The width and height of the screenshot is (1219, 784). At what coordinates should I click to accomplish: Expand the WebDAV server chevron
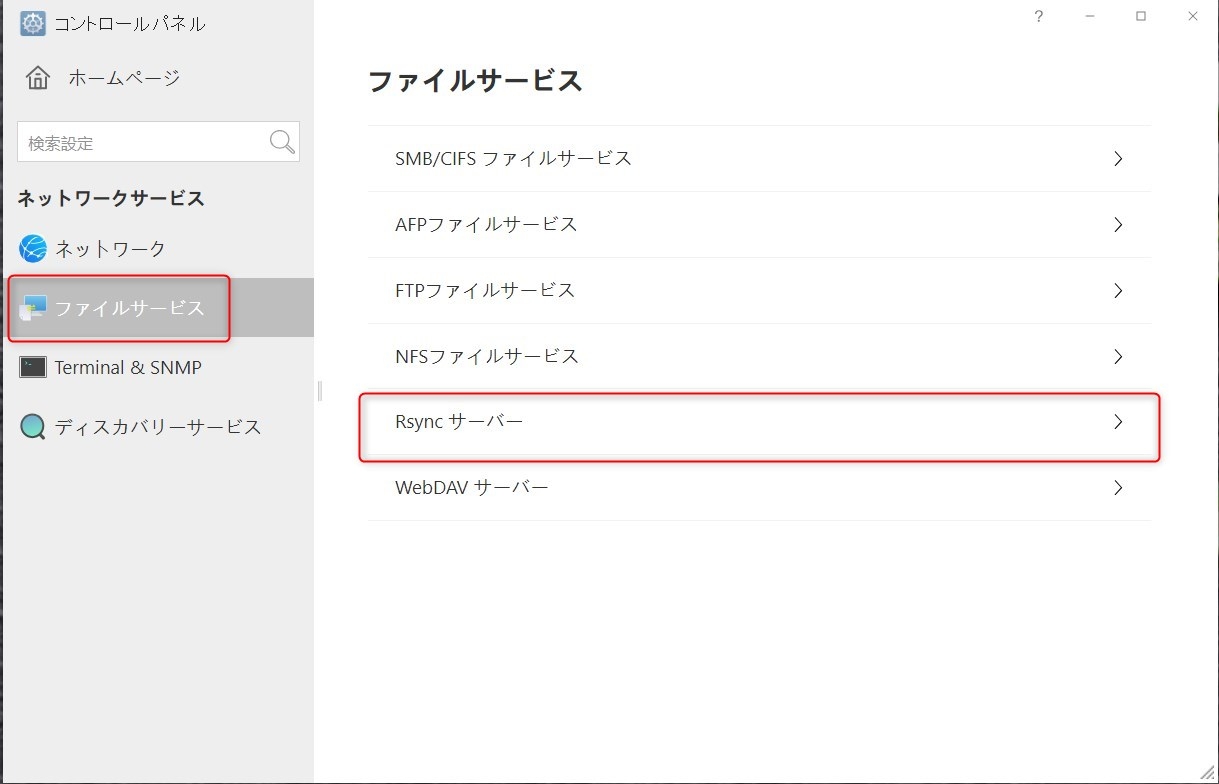[1118, 488]
